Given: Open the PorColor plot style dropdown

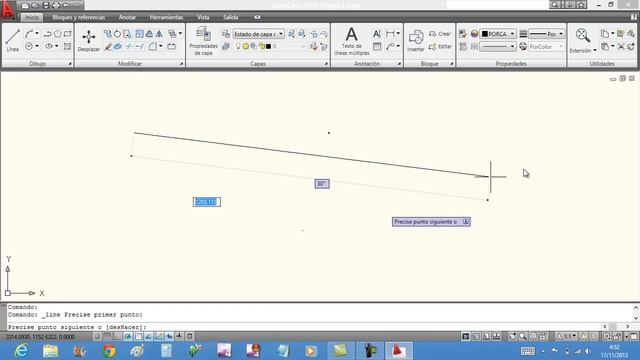Looking at the screenshot, I should [x=547, y=47].
